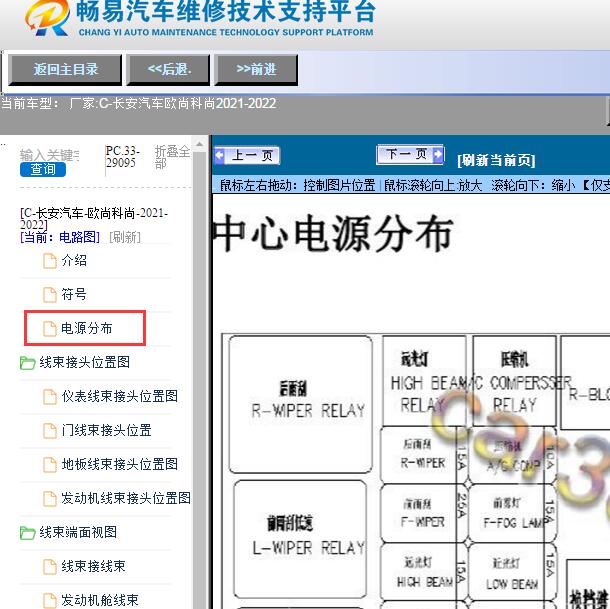Click the page icon beside 介绍
The image size is (610, 609).
click(x=49, y=261)
